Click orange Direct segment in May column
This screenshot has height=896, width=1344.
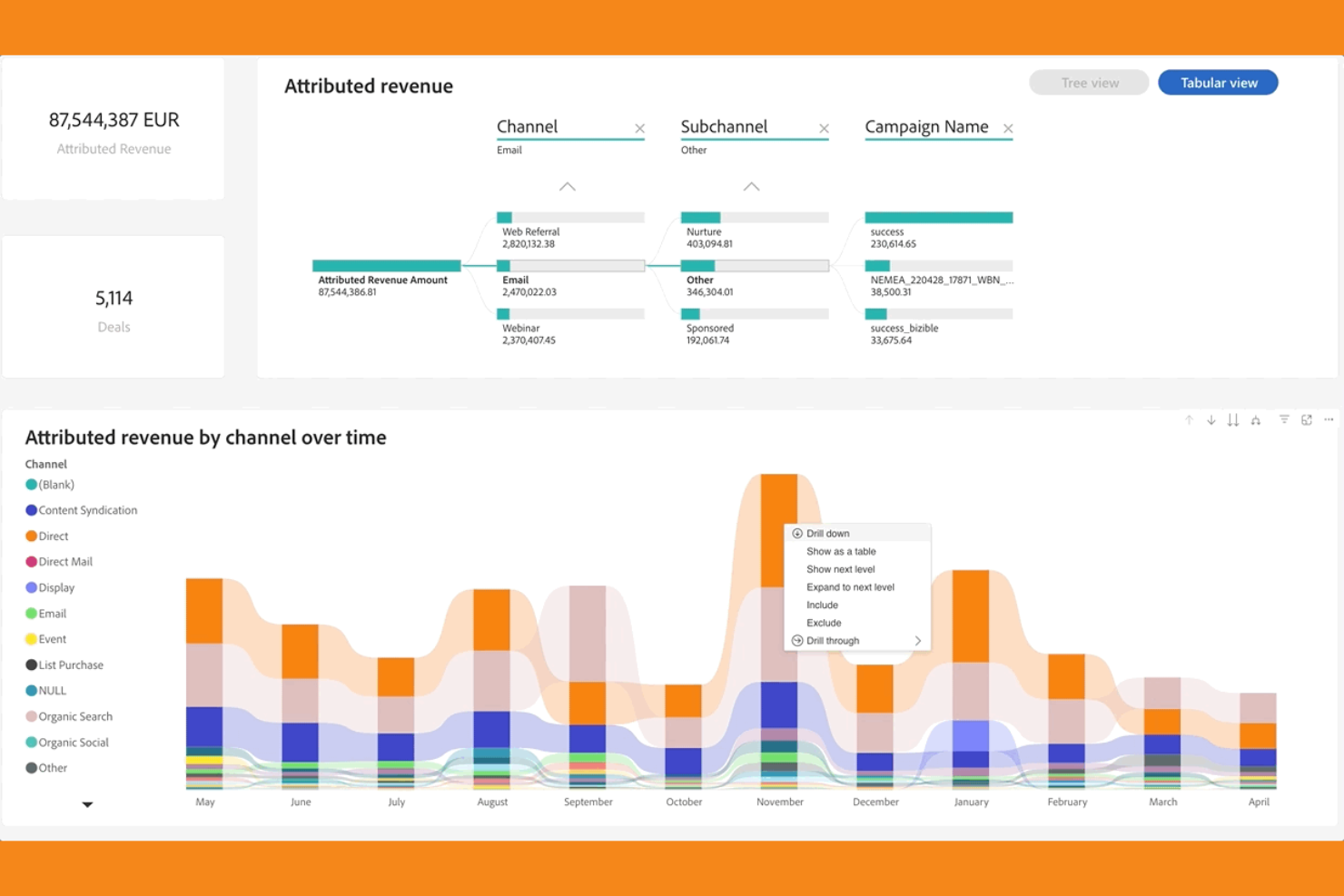point(204,611)
